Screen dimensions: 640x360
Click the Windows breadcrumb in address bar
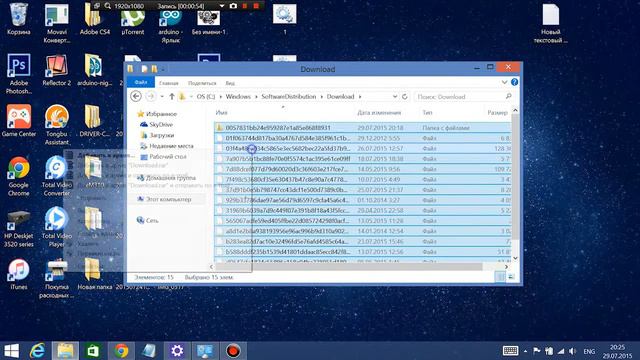[x=238, y=97]
